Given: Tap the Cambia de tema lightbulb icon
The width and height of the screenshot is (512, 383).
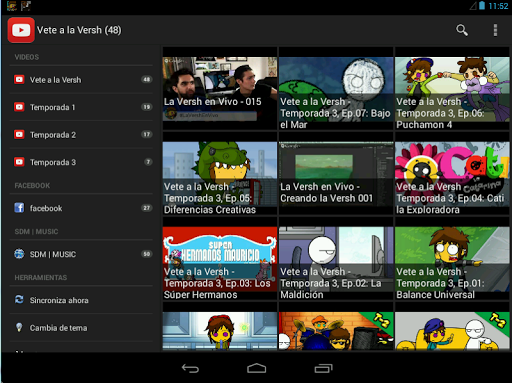Looking at the screenshot, I should tap(19, 327).
